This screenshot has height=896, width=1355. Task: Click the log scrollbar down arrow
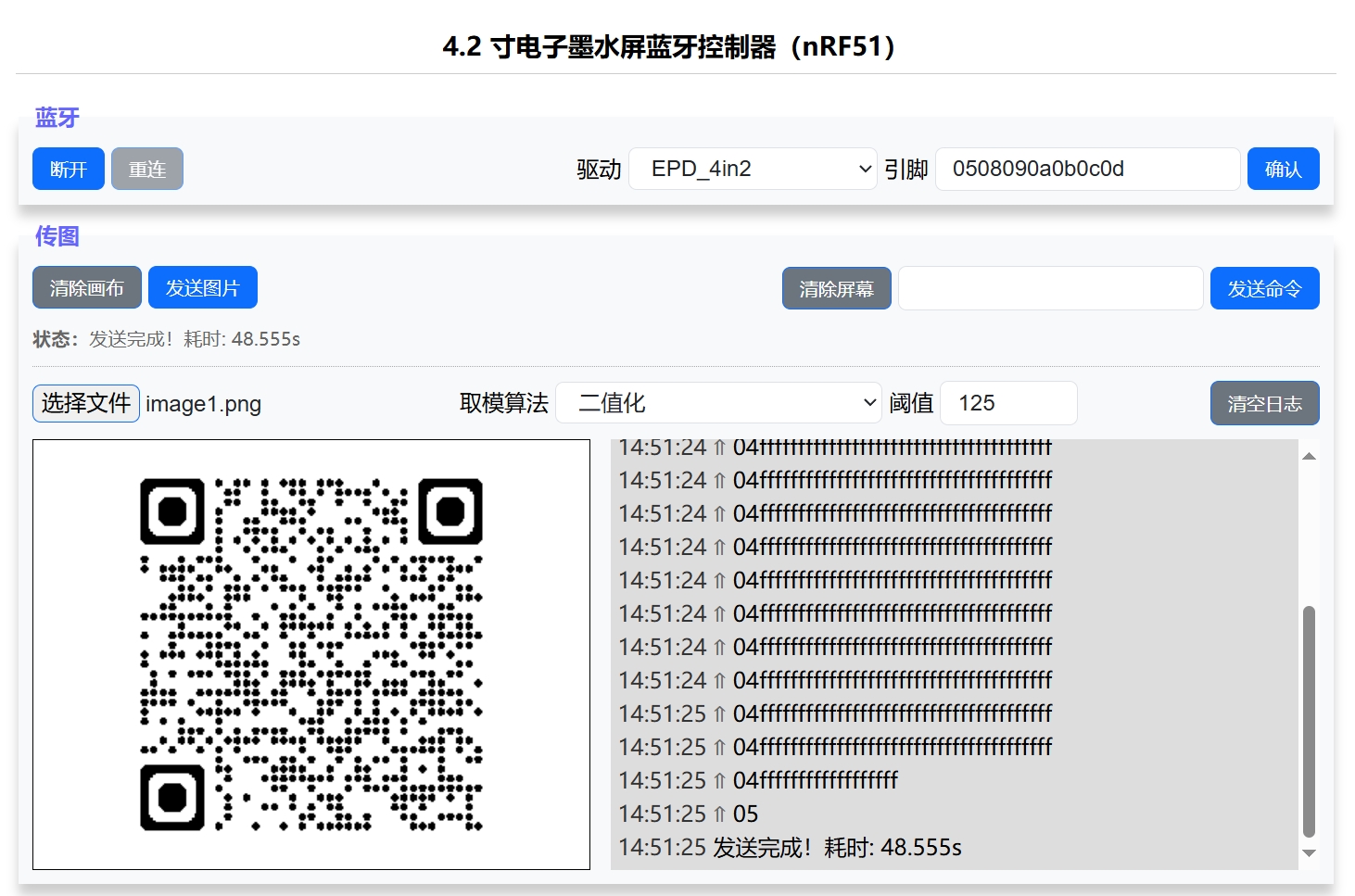pos(1309,853)
